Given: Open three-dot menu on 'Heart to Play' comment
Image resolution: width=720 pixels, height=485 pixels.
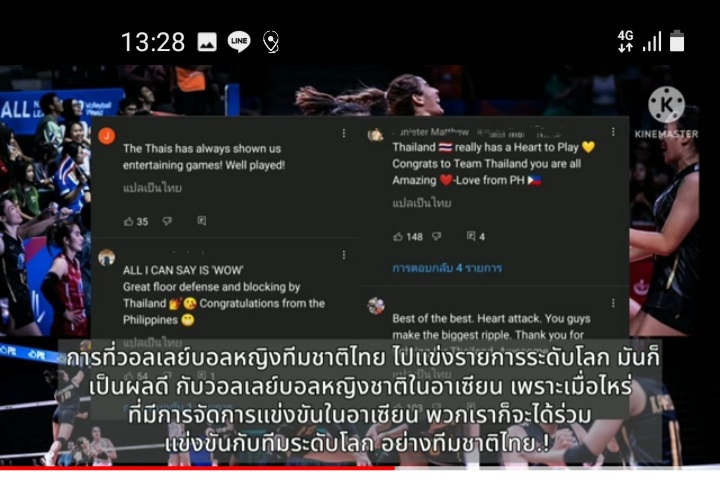Looking at the screenshot, I should point(613,132).
